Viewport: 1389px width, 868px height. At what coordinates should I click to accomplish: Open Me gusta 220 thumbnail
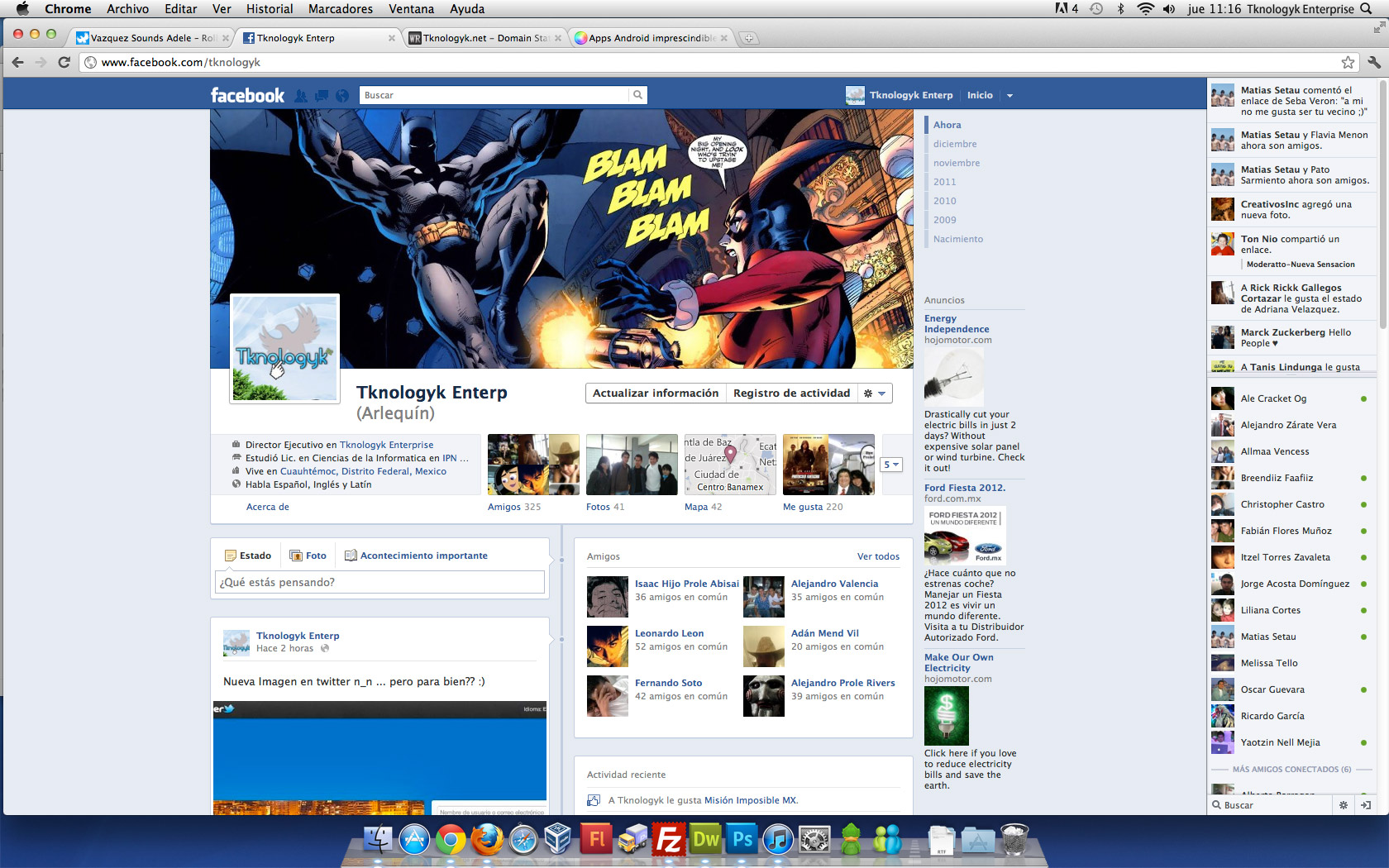click(828, 465)
